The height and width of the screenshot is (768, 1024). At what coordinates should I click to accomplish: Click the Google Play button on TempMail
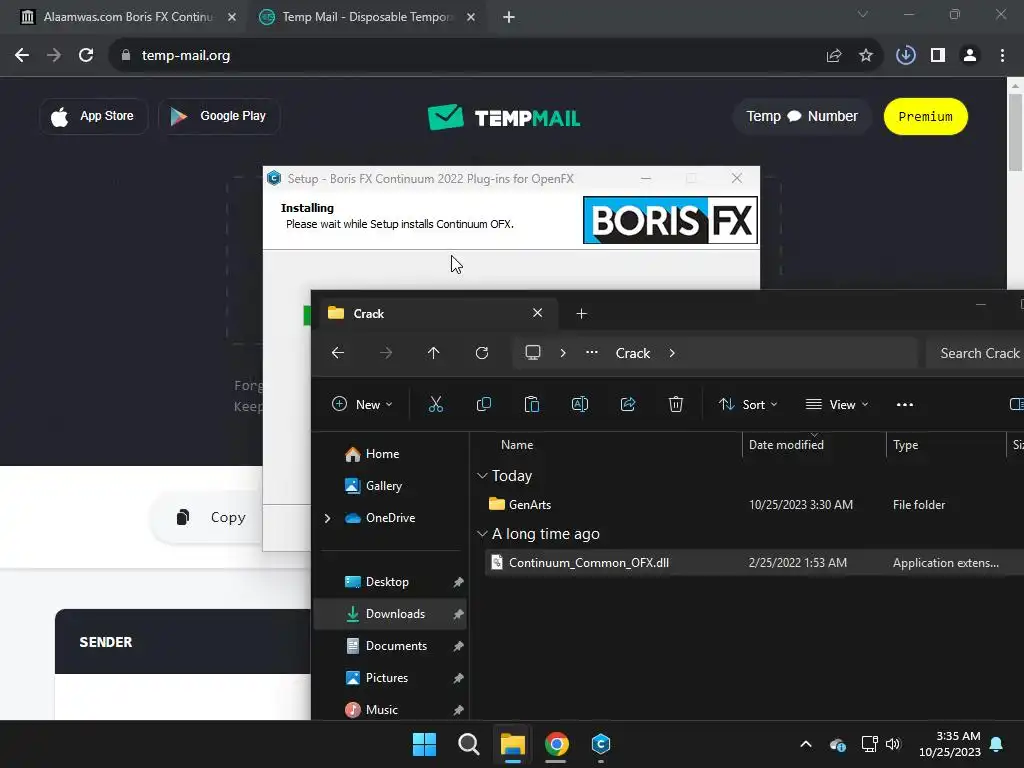219,116
